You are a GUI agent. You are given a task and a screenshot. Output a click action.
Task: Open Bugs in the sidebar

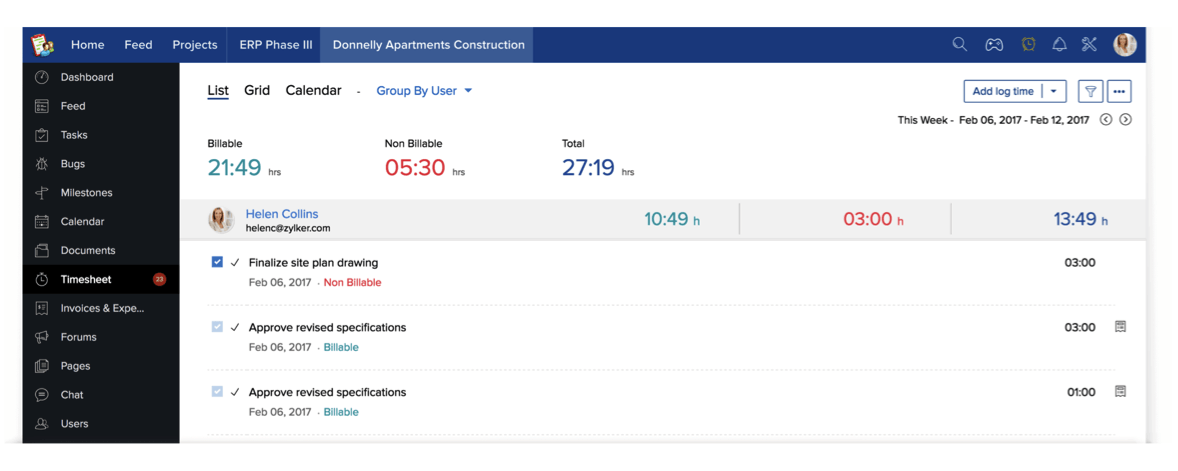[73, 164]
